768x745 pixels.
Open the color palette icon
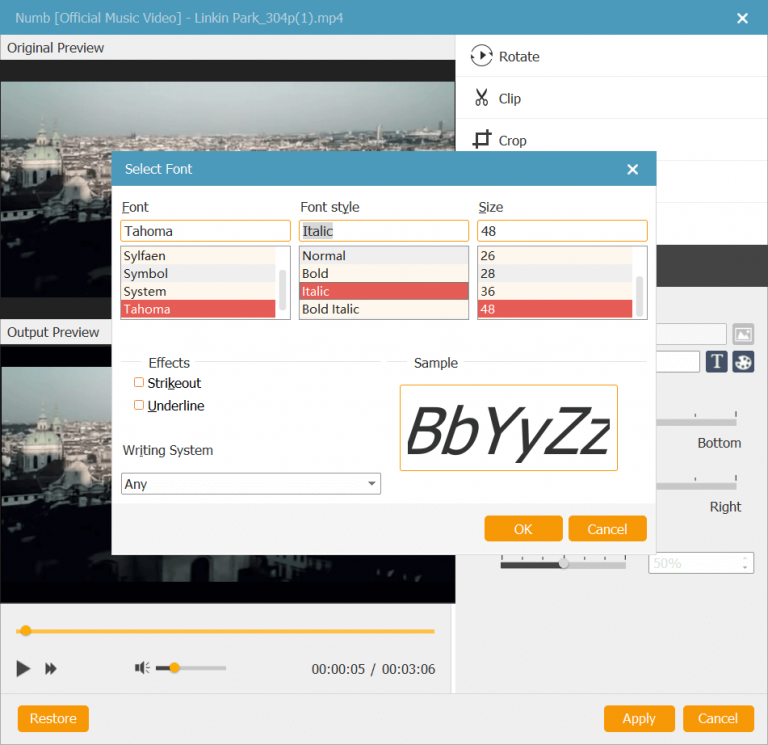tap(743, 362)
